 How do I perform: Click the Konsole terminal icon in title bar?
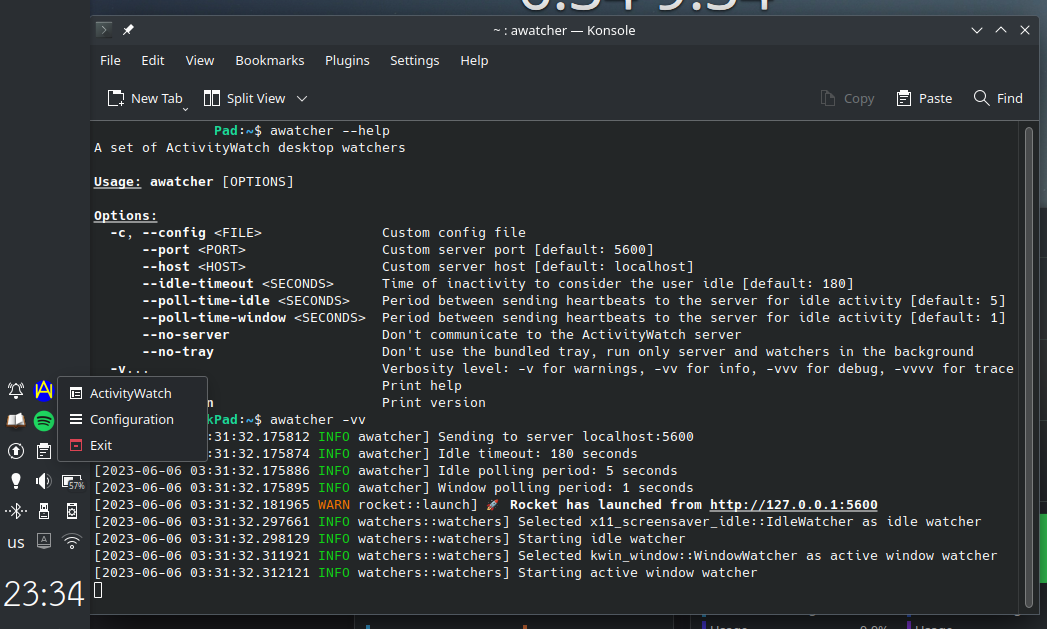[103, 29]
